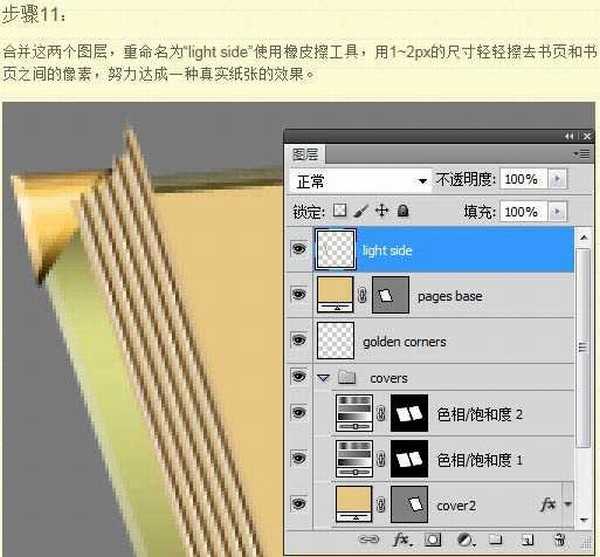Open the Layers panel options menu
Screen dimensions: 600x557
579,154
